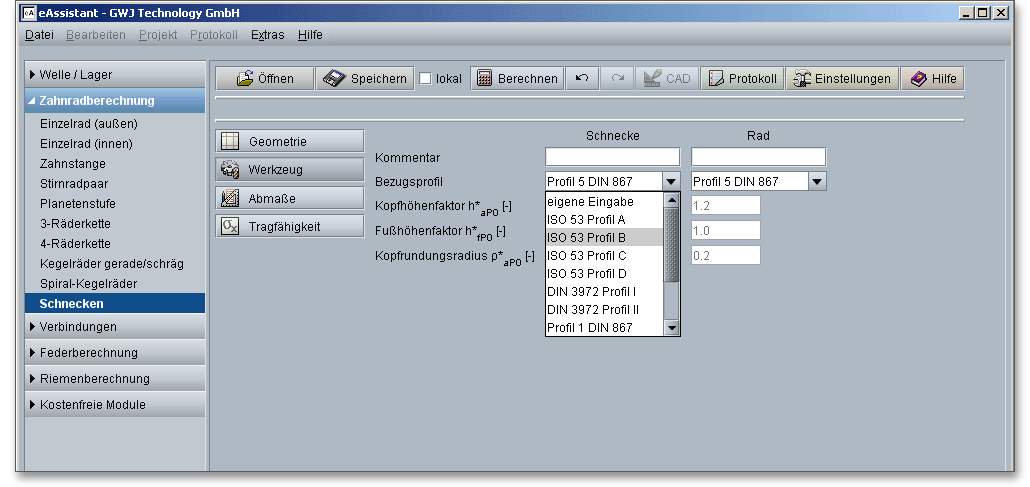The width and height of the screenshot is (1030, 487).
Task: Select Stirnradpaar in the sidebar
Action: click(x=72, y=183)
